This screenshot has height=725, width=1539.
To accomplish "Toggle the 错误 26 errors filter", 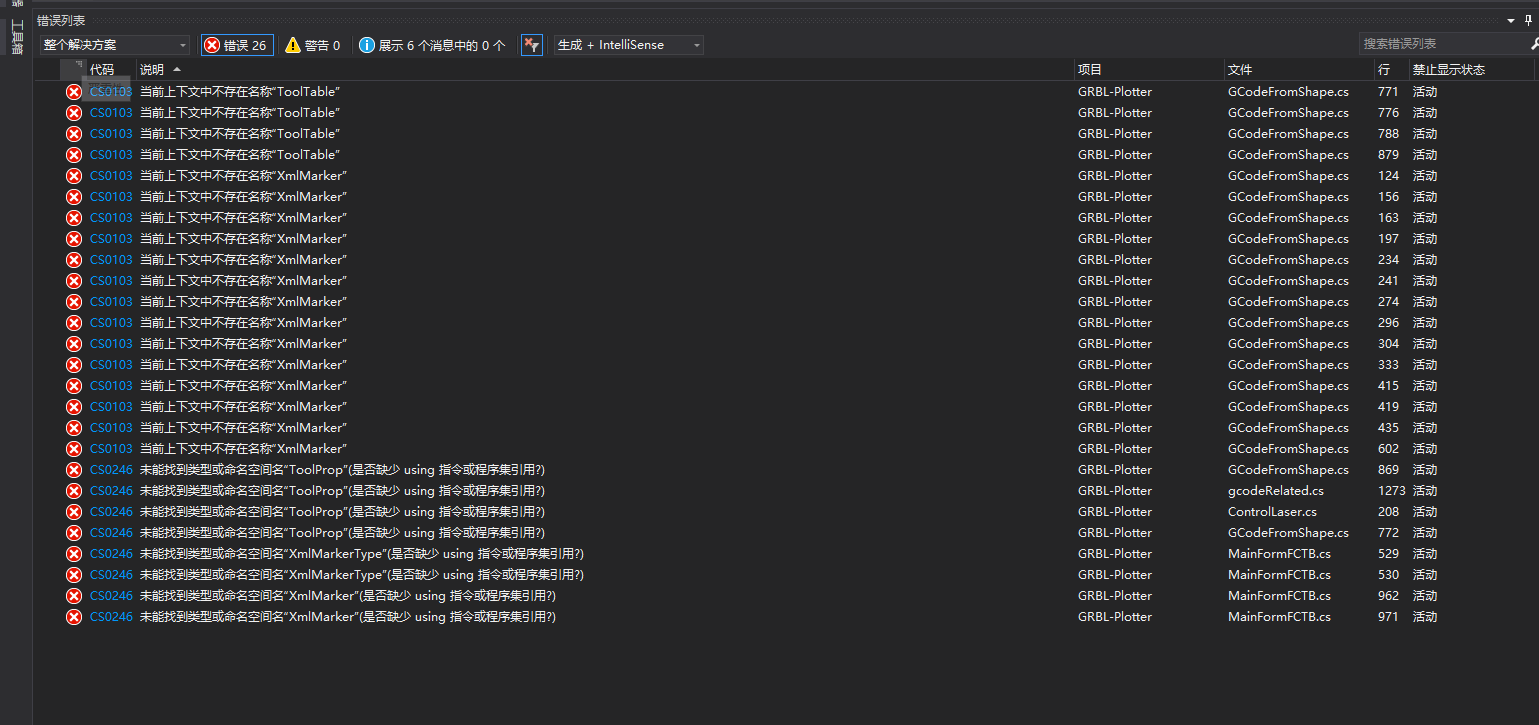I will click(x=236, y=45).
